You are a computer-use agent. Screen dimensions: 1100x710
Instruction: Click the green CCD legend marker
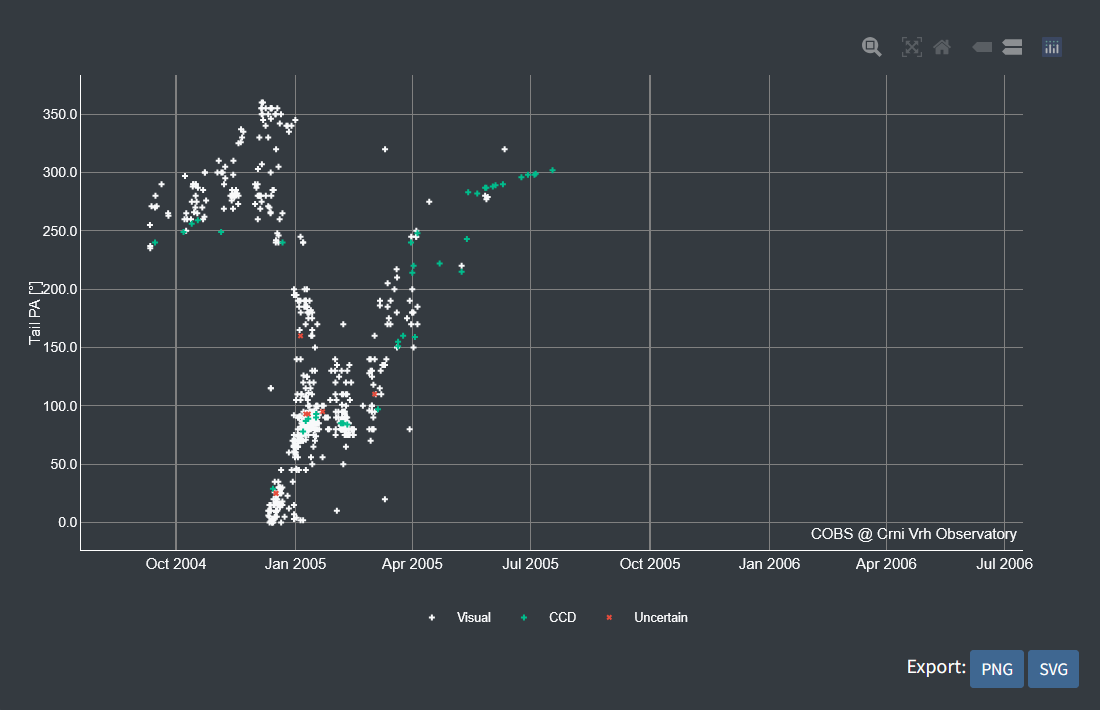[x=524, y=618]
